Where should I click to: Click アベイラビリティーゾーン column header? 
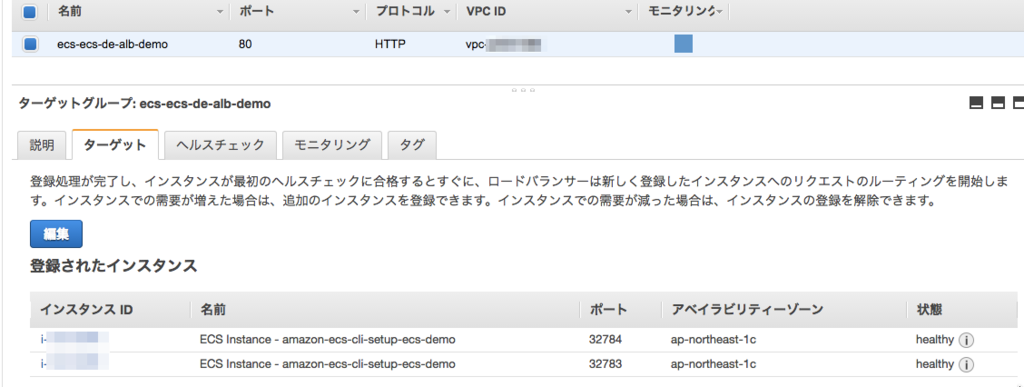(x=747, y=310)
